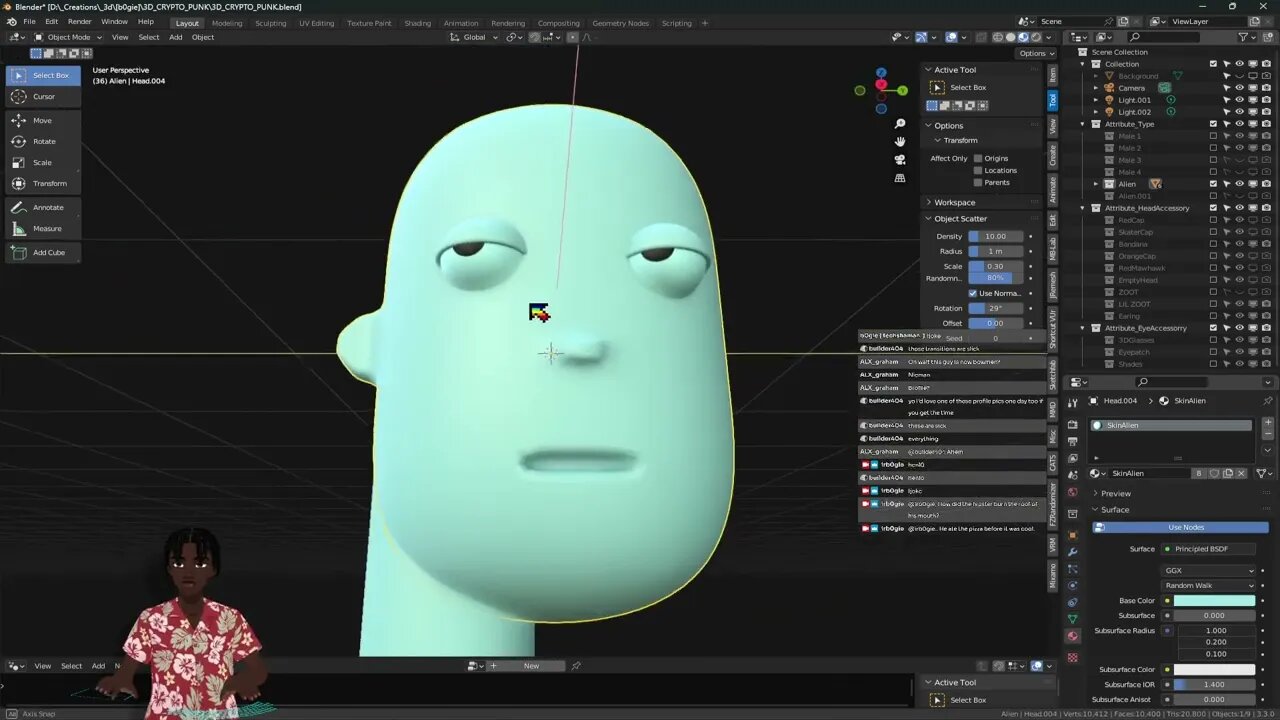Activate the Move tool
The image size is (1280, 720).
[x=43, y=120]
